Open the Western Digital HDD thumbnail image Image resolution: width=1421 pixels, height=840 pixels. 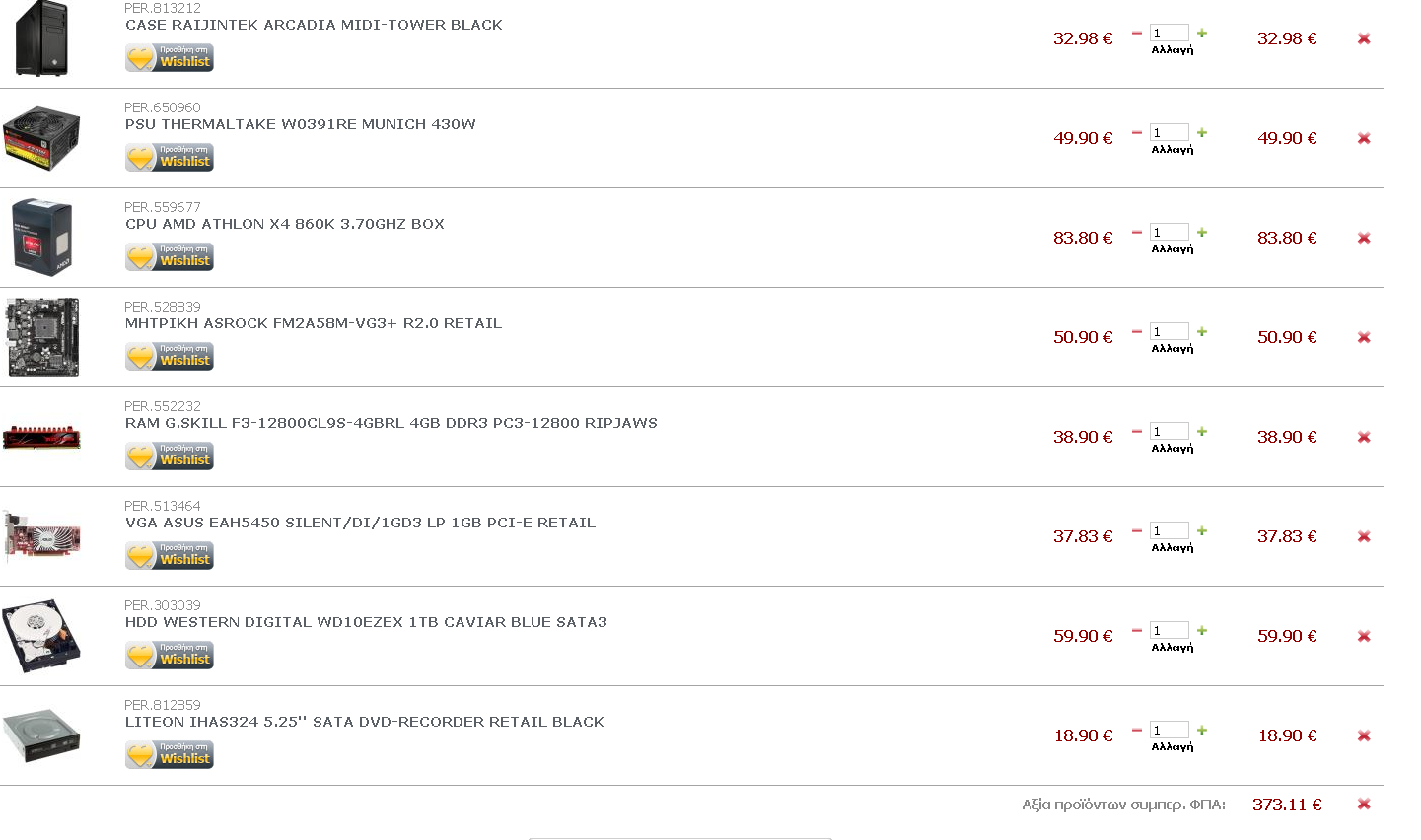(x=41, y=636)
